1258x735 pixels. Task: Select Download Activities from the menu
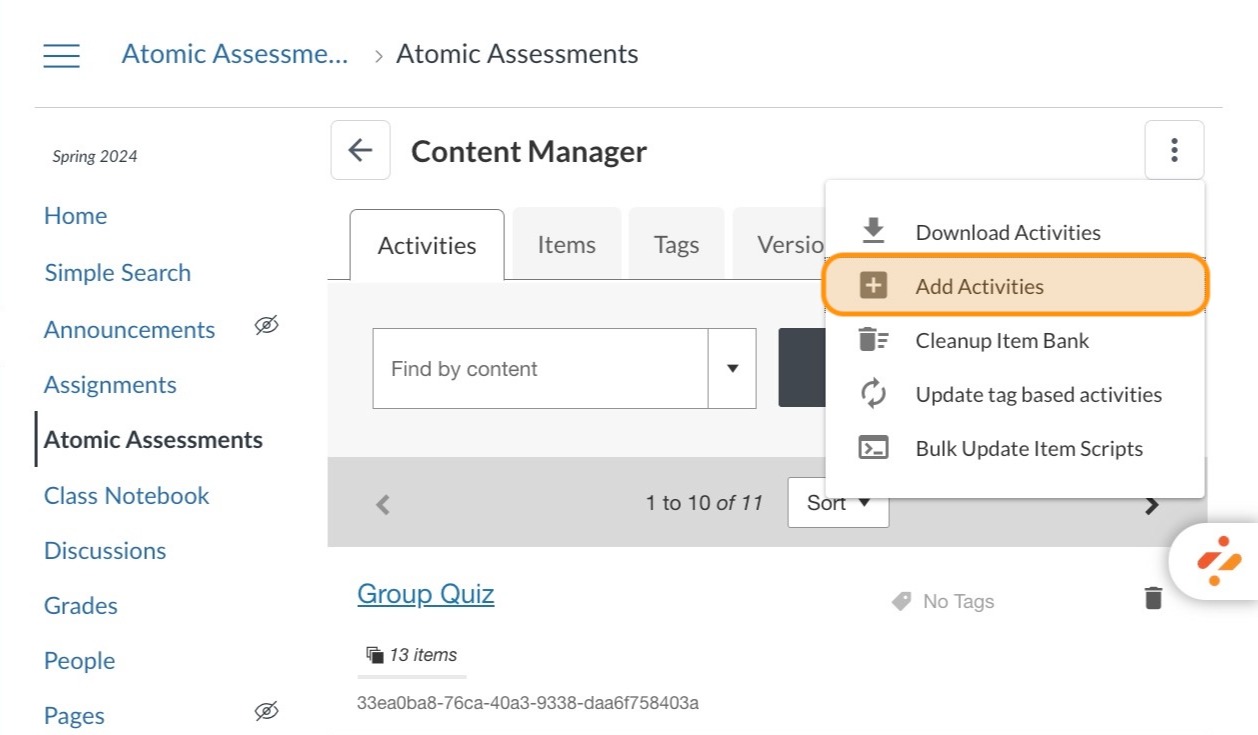click(x=1014, y=232)
